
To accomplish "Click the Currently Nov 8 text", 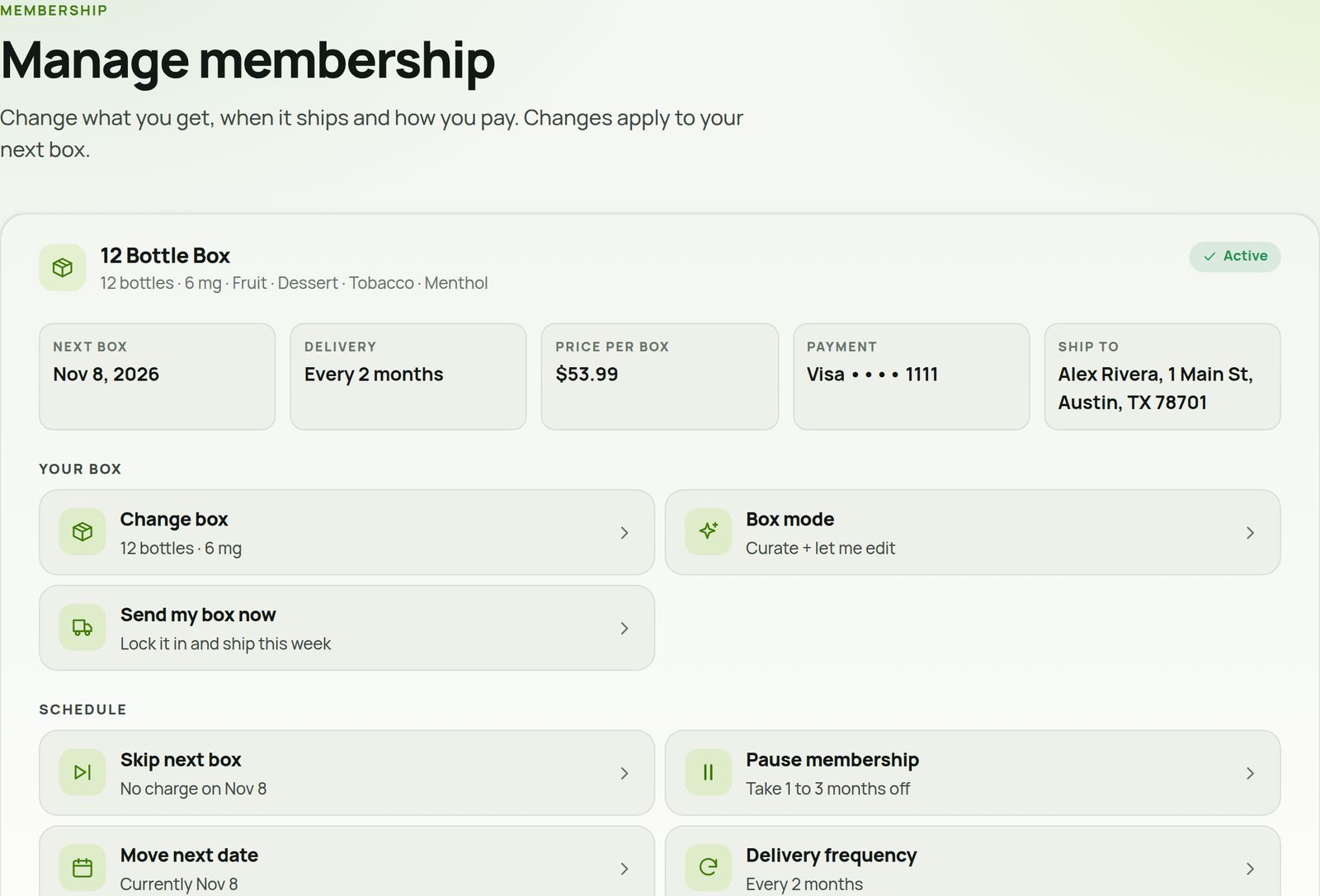I will [x=179, y=884].
